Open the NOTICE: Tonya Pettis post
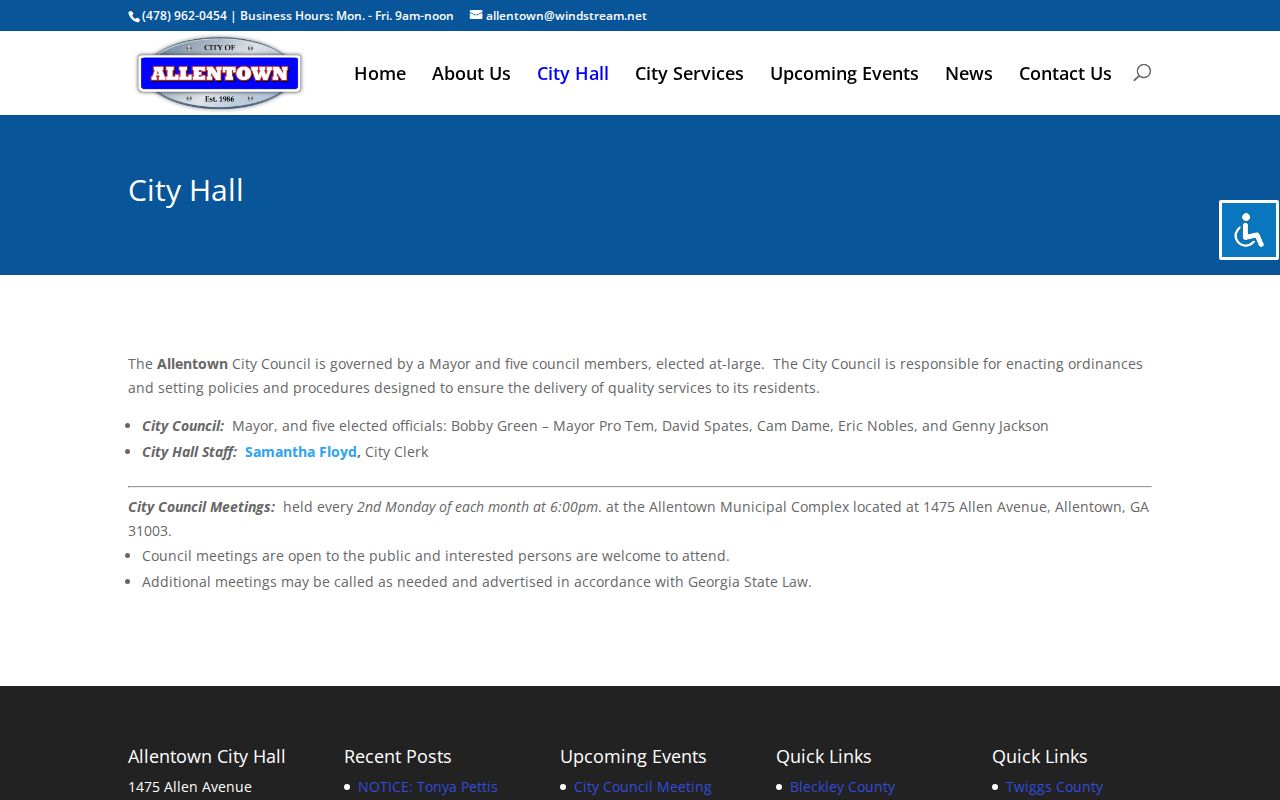This screenshot has height=800, width=1280. tap(427, 787)
